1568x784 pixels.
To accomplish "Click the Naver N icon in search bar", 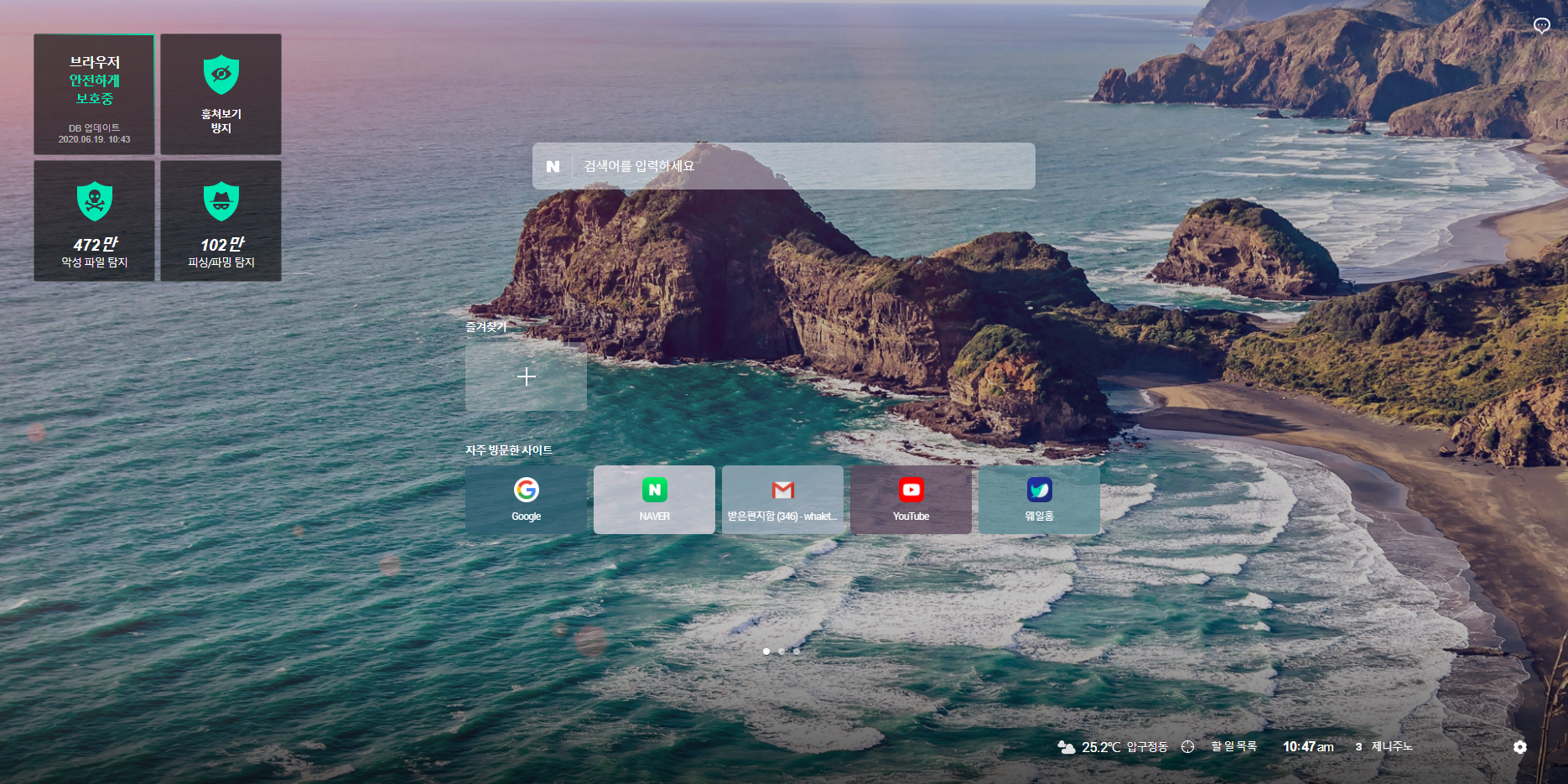I will [x=553, y=166].
